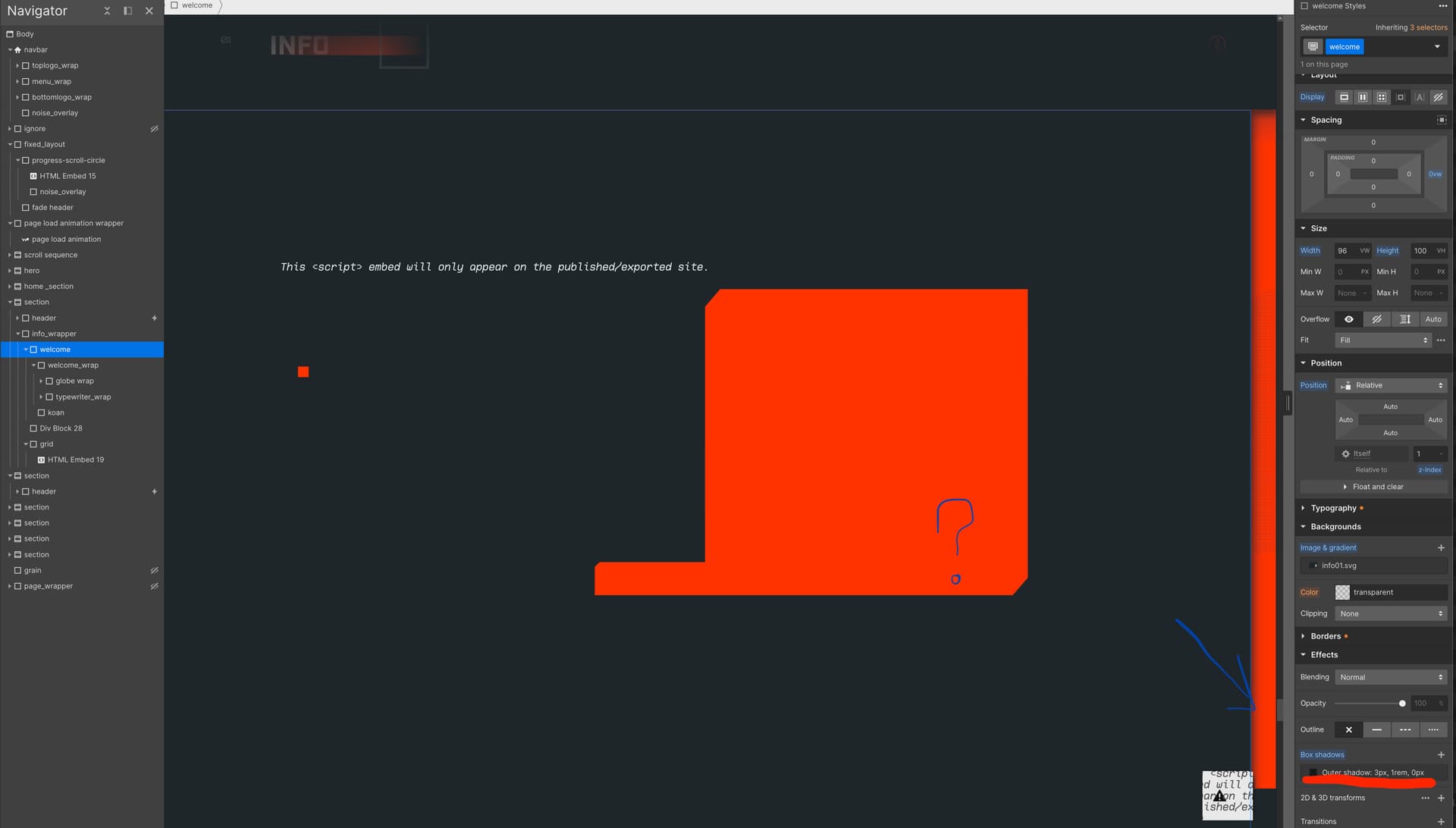1456x828 pixels.
Task: Set element display to none
Action: [1439, 97]
